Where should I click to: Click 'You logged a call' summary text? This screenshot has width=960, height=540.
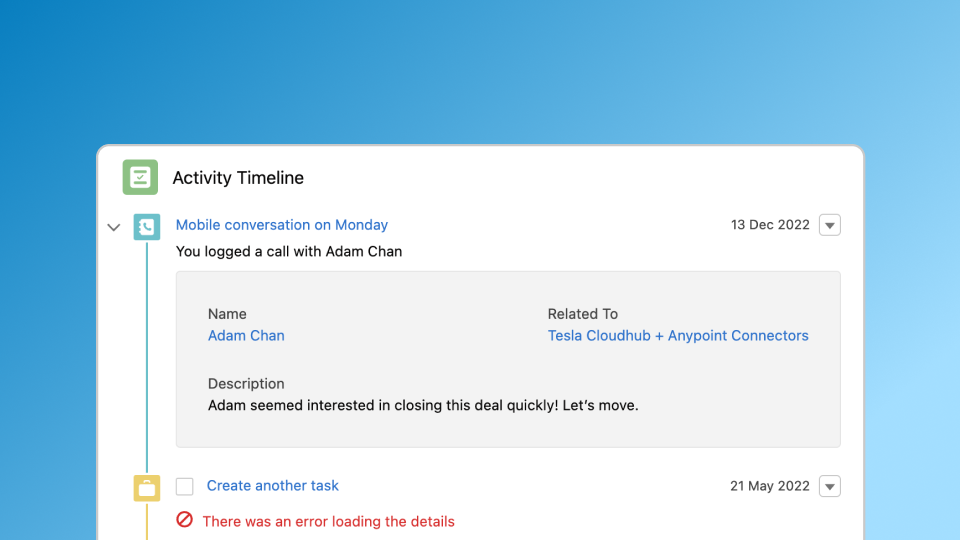click(x=289, y=252)
